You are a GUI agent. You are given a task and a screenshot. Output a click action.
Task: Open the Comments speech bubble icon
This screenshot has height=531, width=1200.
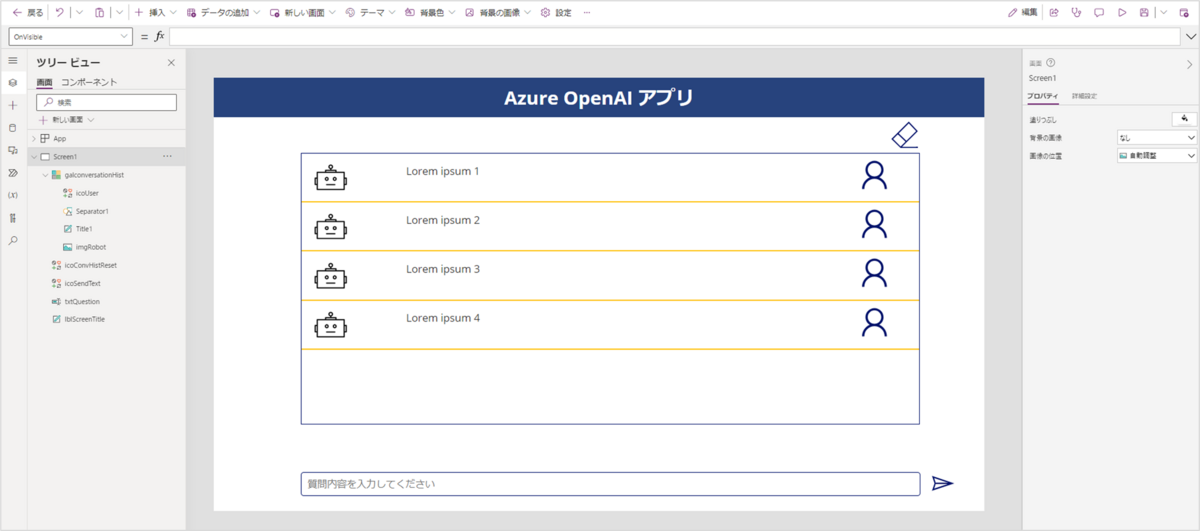(x=1099, y=12)
